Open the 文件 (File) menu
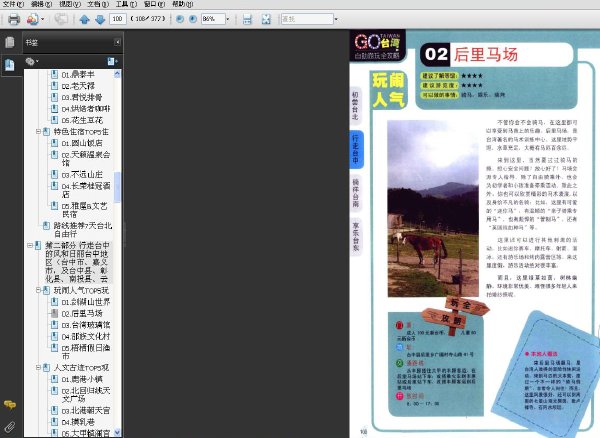Image resolution: width=600 pixels, height=438 pixels. 13,4
